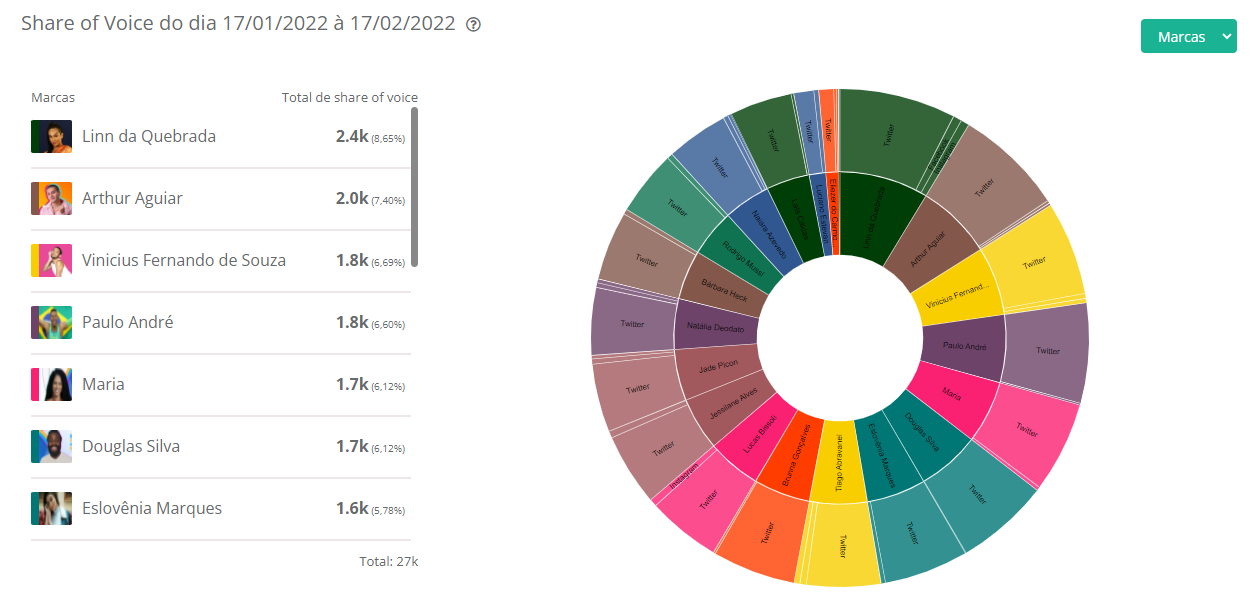Viewport: 1249px width, 610px height.
Task: Select Vinicius Fernando de Souza avatar
Action: 51,261
